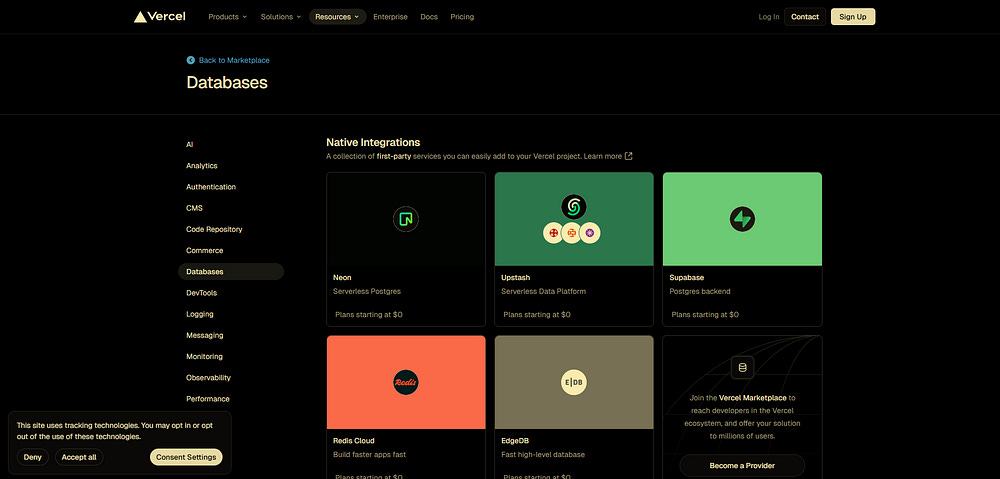The image size is (1000, 479).
Task: Accept all tracking technologies
Action: 79,457
